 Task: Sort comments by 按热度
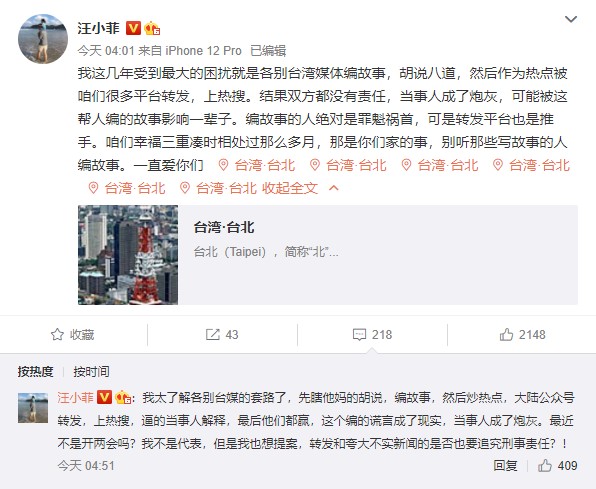point(35,371)
